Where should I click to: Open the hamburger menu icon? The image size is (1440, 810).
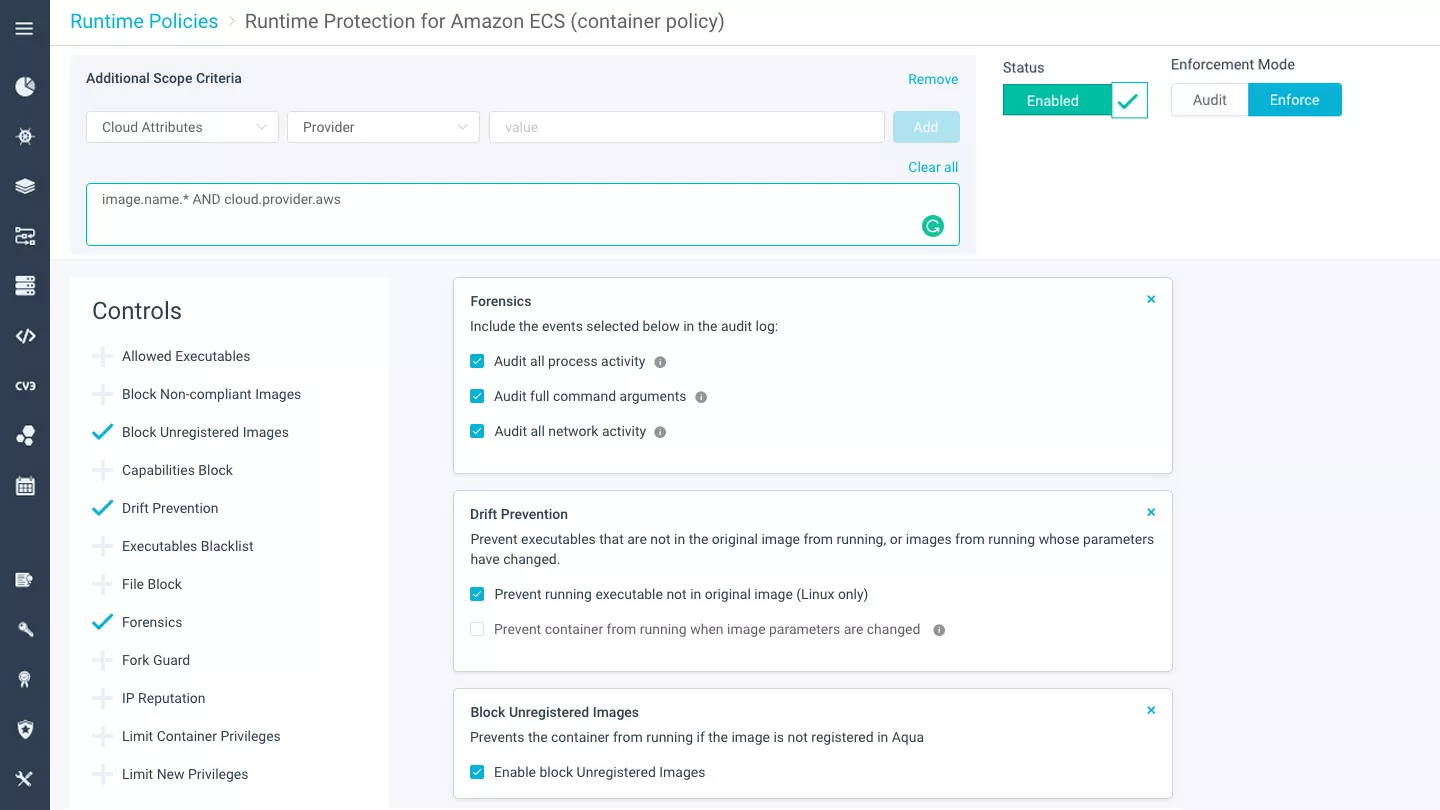click(x=24, y=28)
